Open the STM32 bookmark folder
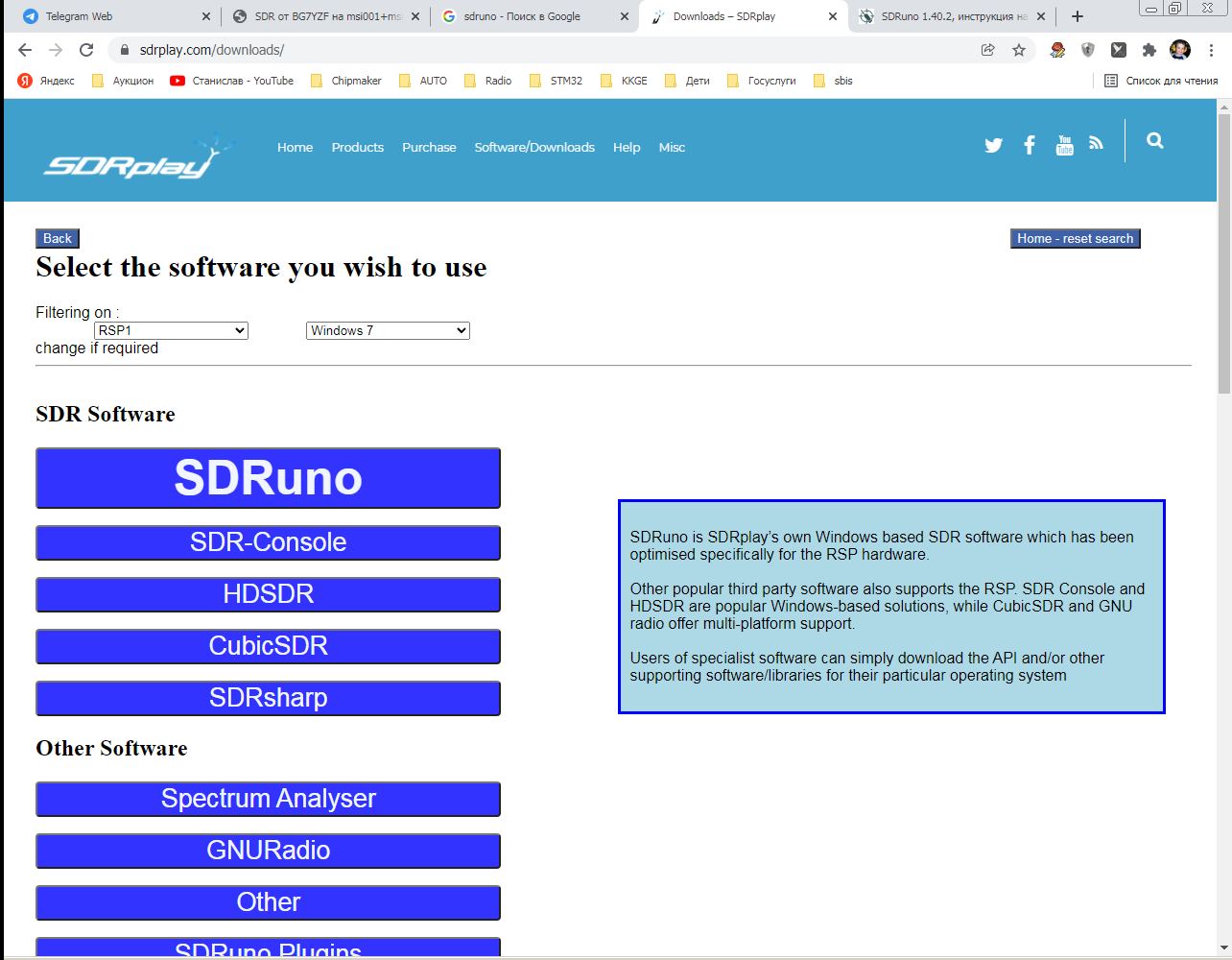Screen dimensions: 1232x960 point(556,81)
